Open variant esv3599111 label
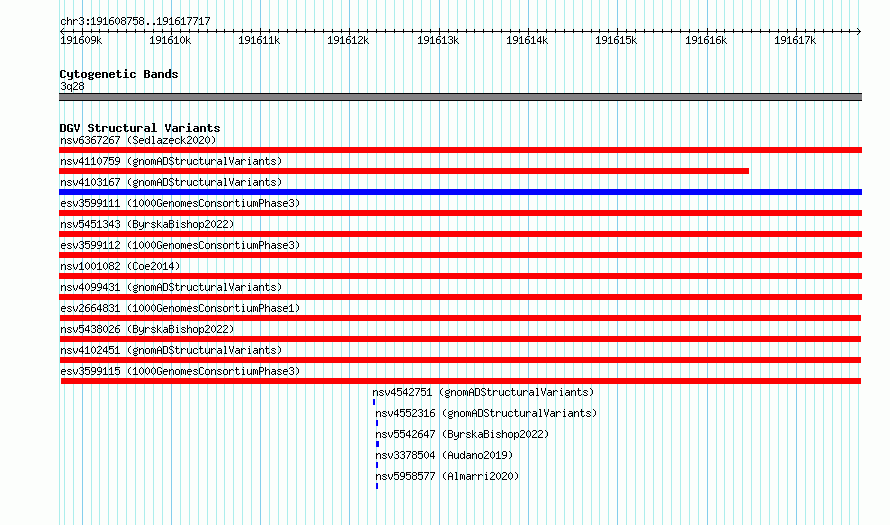Viewport: 890px width, 525px height. (x=180, y=203)
